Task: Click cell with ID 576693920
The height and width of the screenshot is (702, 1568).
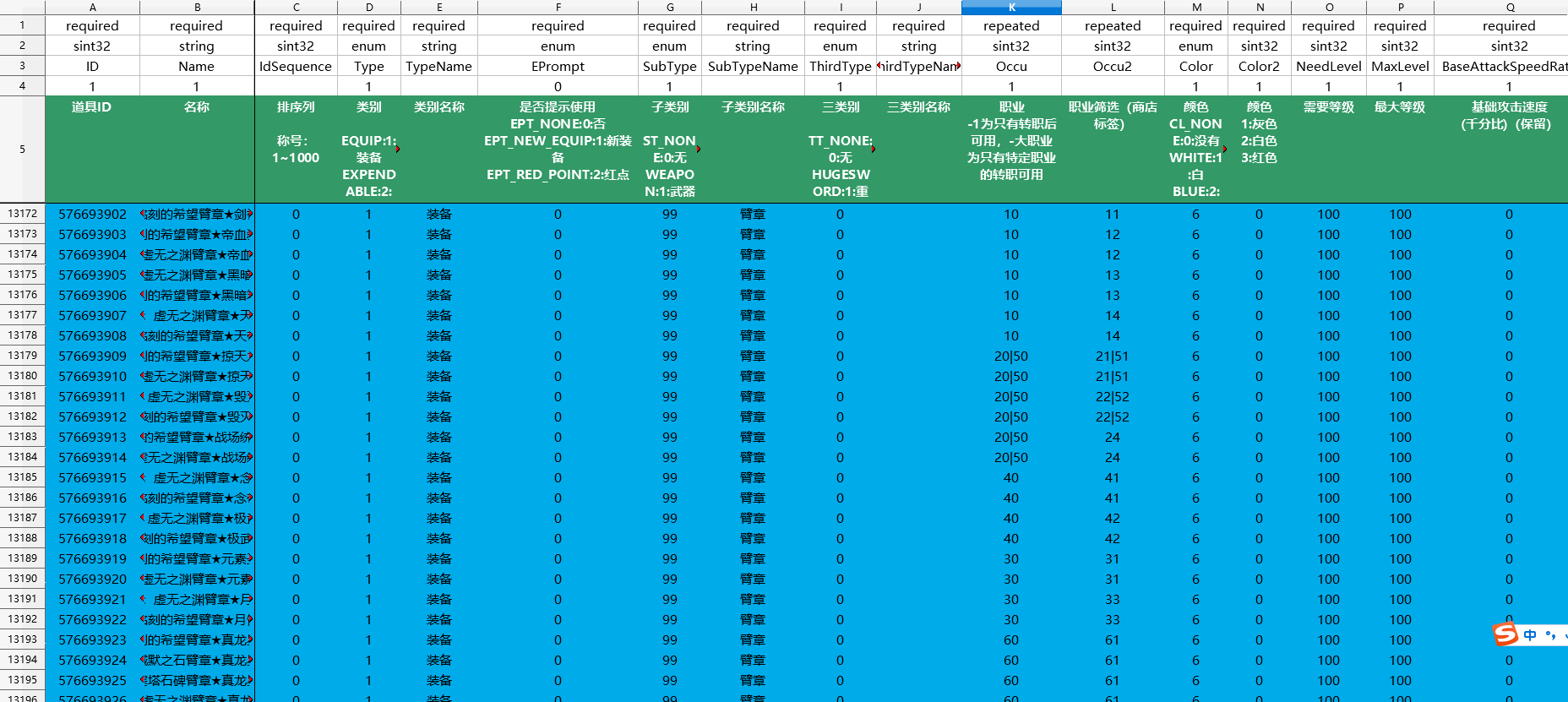Action: click(x=92, y=580)
